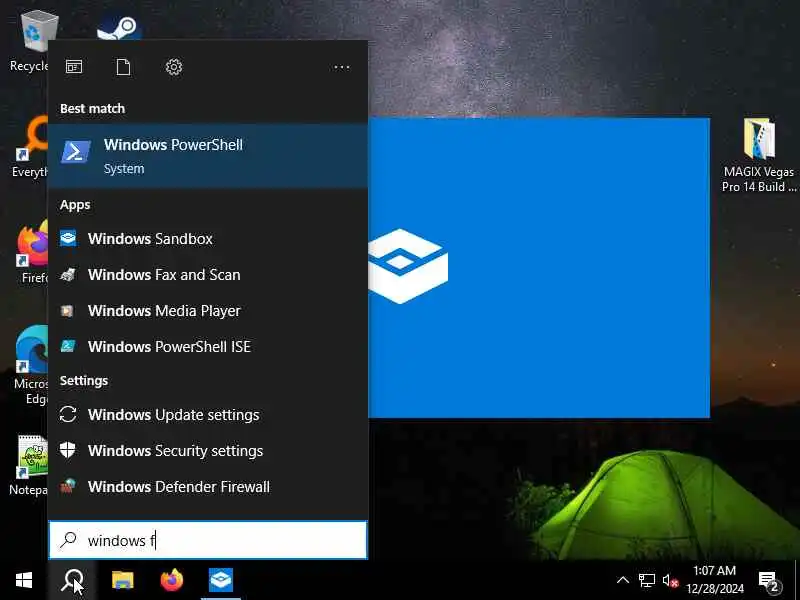Click the PowerShell icon in best match
The width and height of the screenshot is (800, 600).
coord(76,152)
